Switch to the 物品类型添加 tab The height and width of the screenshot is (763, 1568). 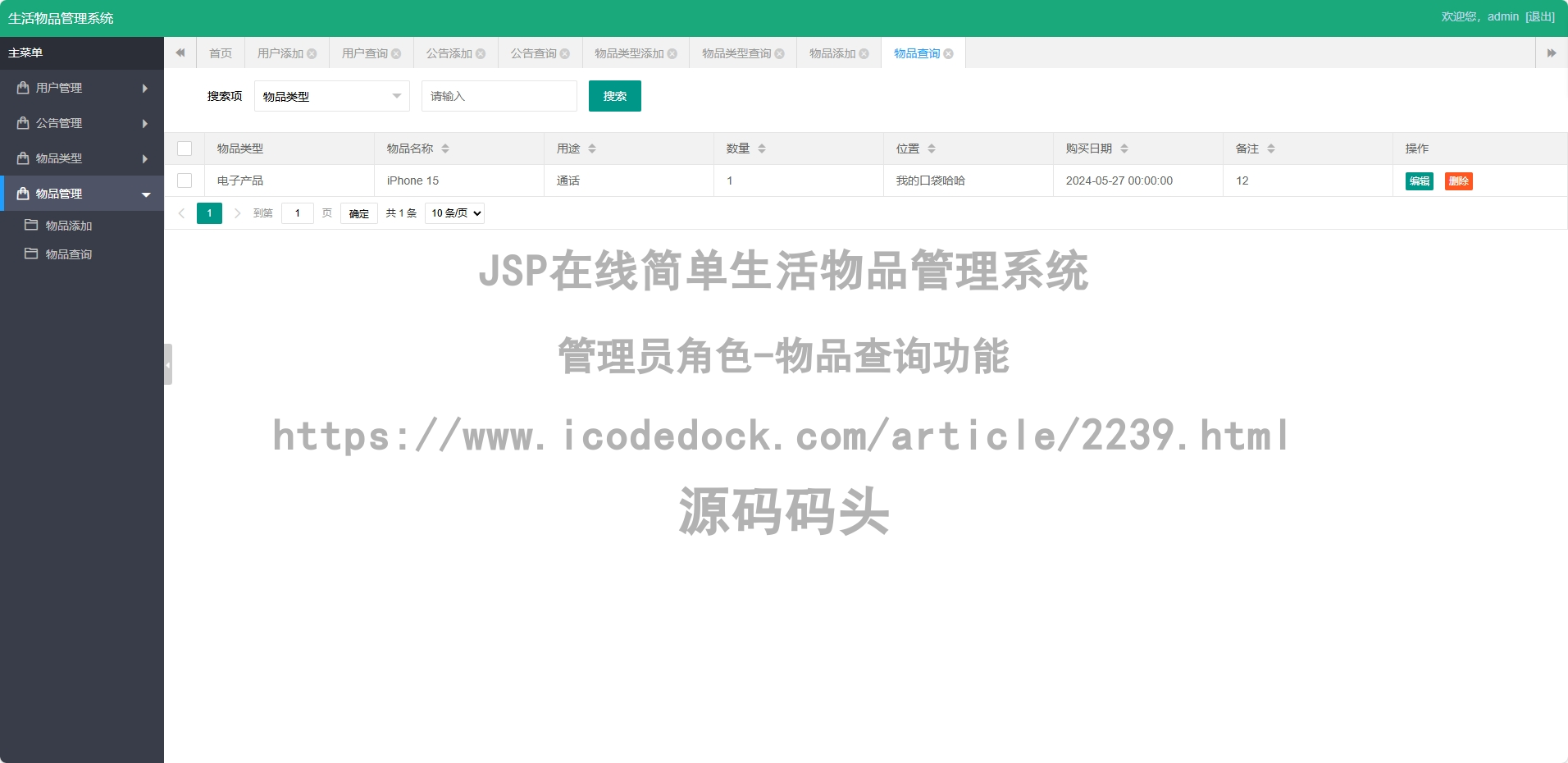629,53
